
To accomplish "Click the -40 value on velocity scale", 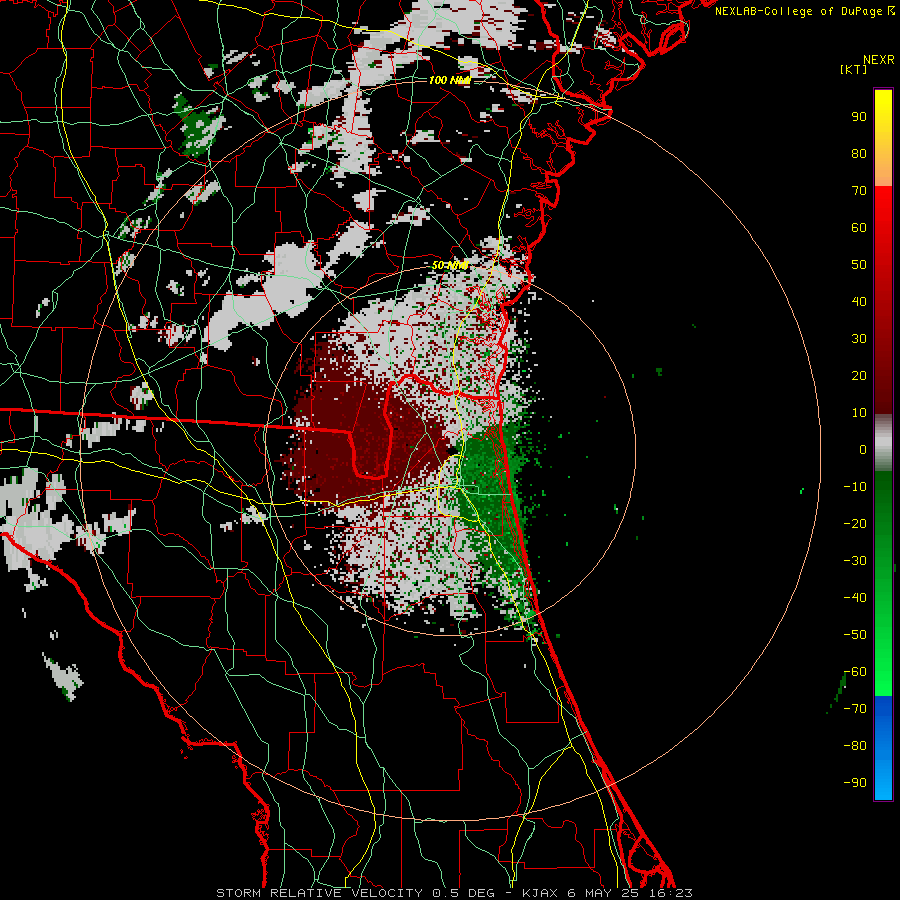I will coord(855,598).
